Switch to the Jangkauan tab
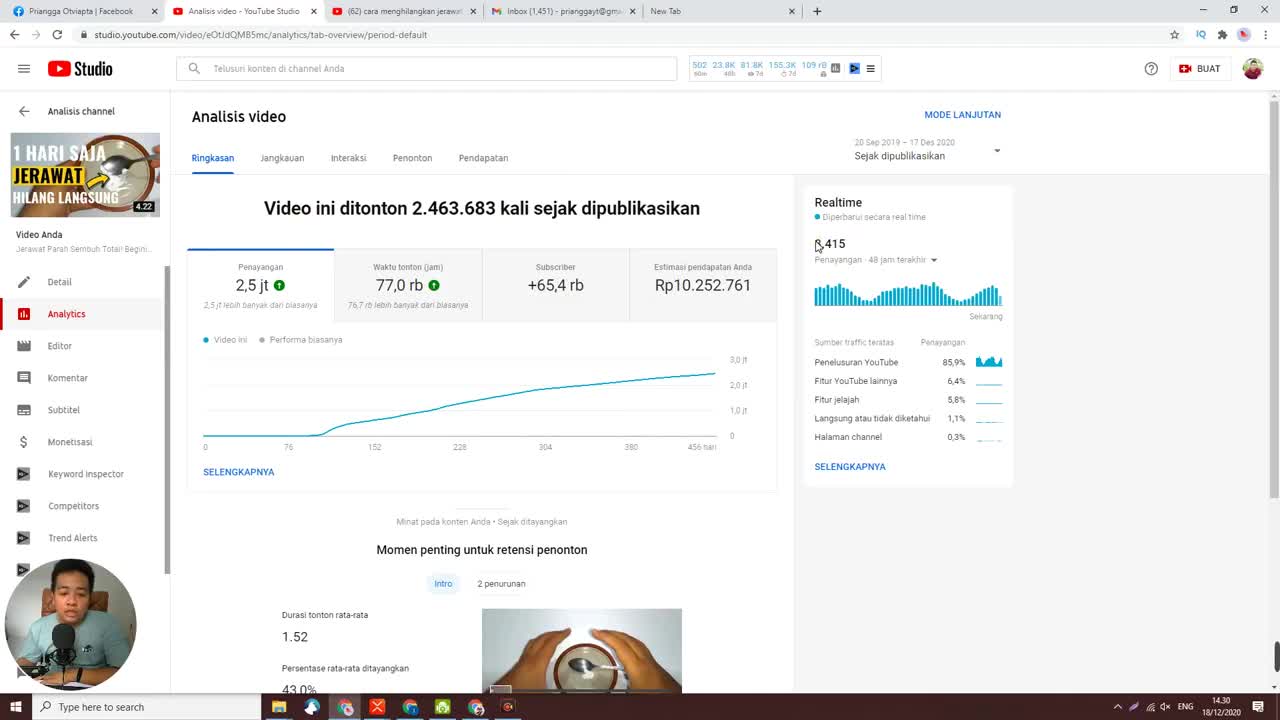This screenshot has width=1280, height=720. [x=282, y=158]
